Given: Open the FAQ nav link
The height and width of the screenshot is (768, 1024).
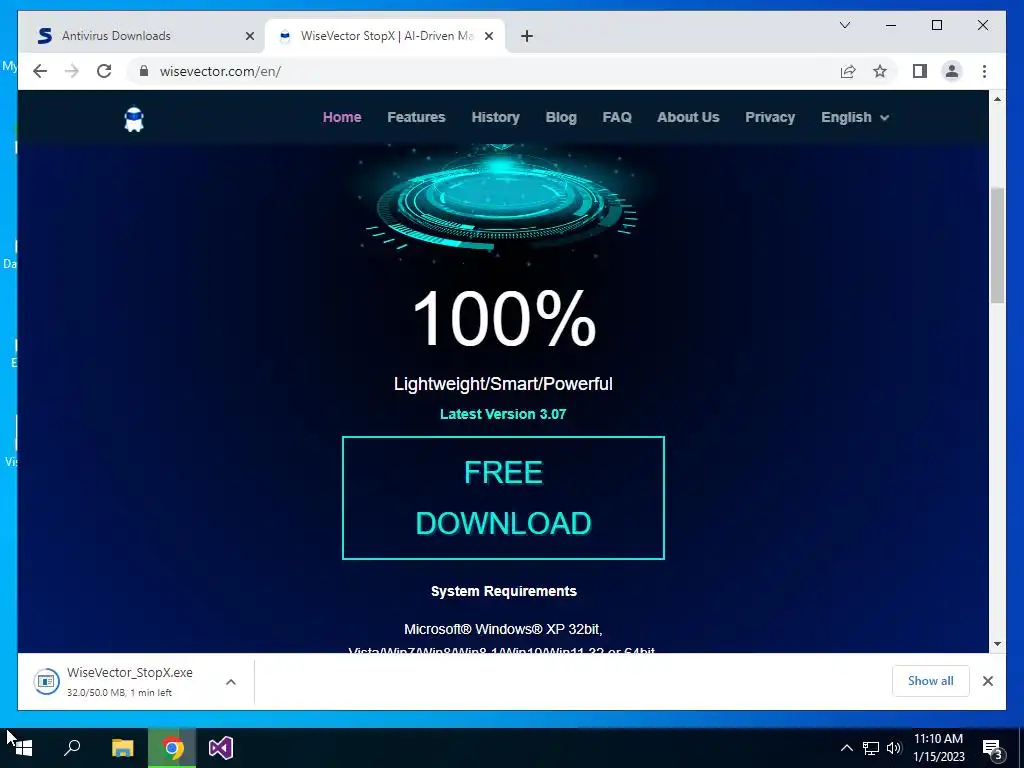Looking at the screenshot, I should [x=617, y=117].
